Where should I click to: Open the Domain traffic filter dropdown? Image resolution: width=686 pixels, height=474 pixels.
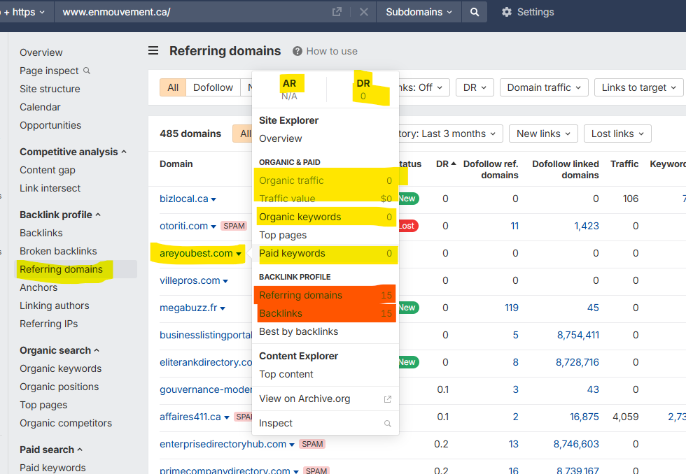[x=544, y=88]
